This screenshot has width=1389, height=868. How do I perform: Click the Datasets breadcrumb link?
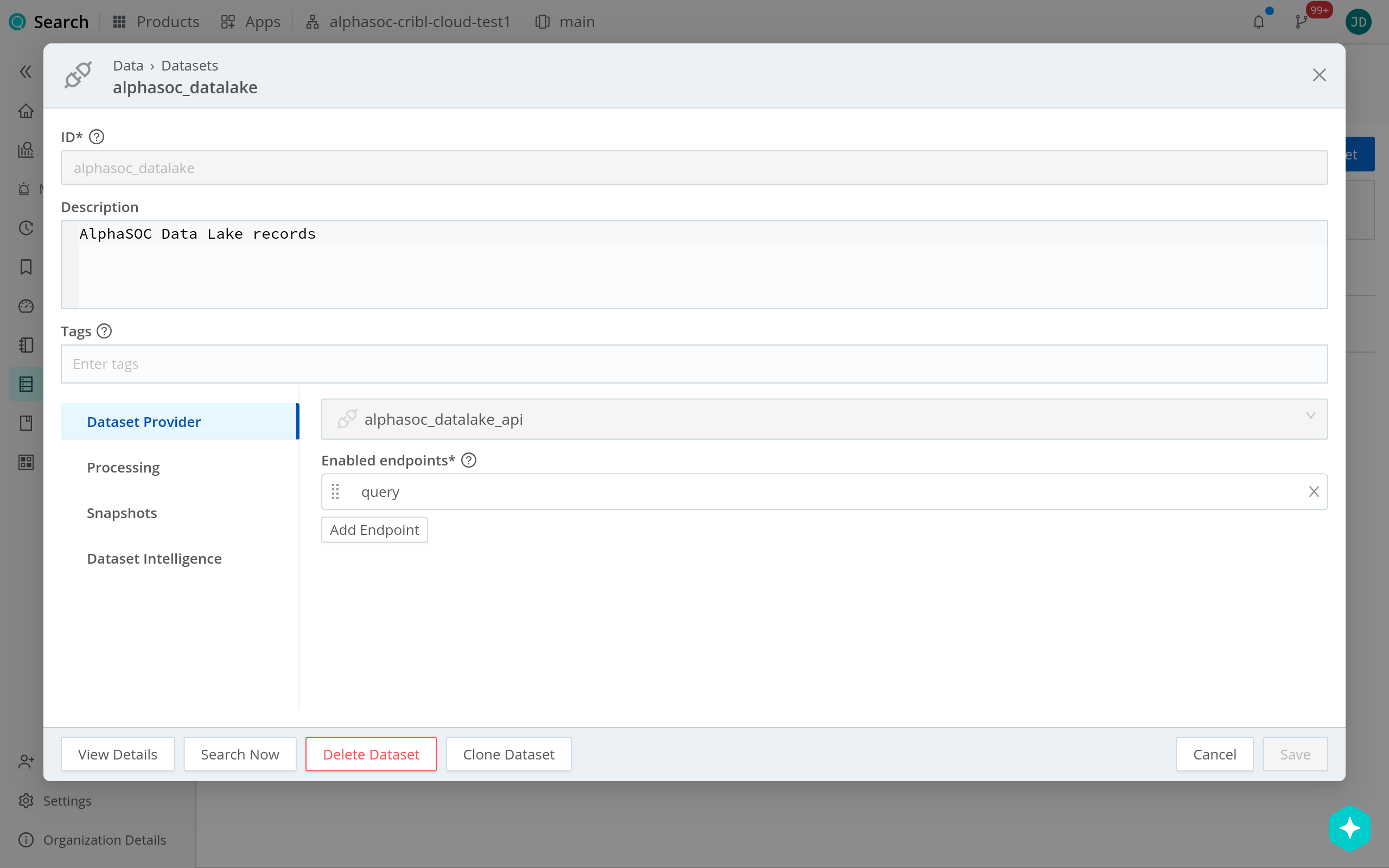(189, 66)
